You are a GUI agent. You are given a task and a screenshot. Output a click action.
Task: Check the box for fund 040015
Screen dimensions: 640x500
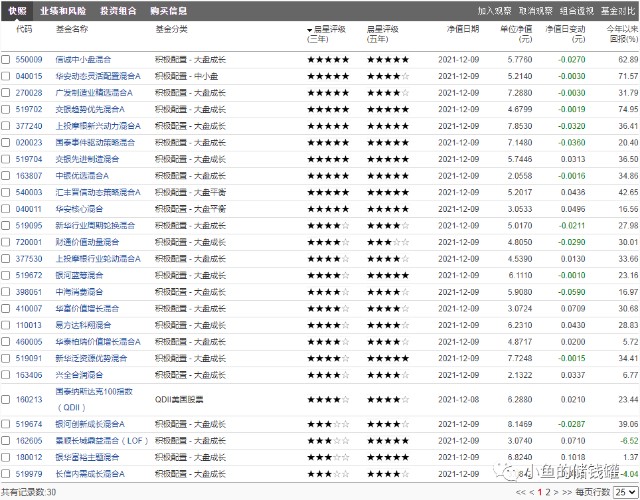point(5,76)
